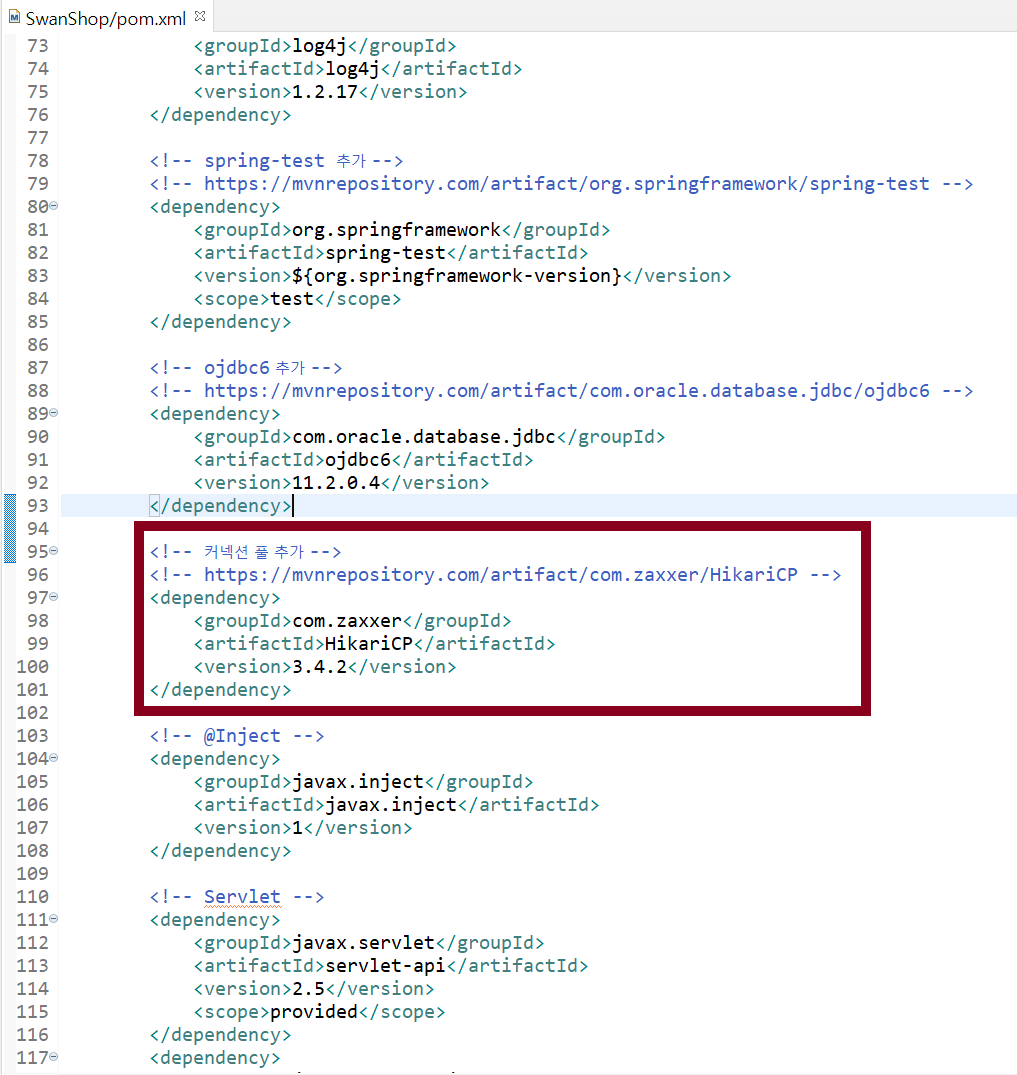This screenshot has width=1017, height=1075.
Task: Click the spring-test mvnrepository URL comment
Action: (x=561, y=184)
